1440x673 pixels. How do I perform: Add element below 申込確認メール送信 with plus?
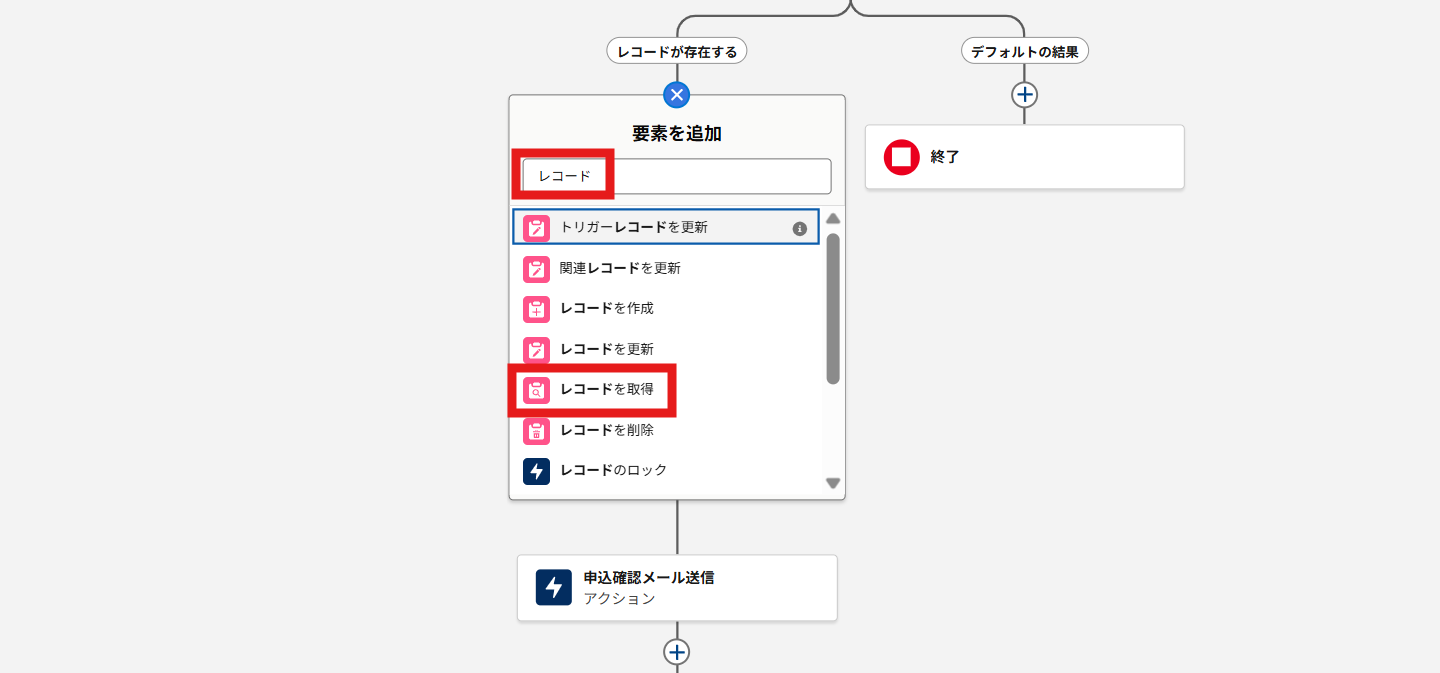tap(677, 652)
